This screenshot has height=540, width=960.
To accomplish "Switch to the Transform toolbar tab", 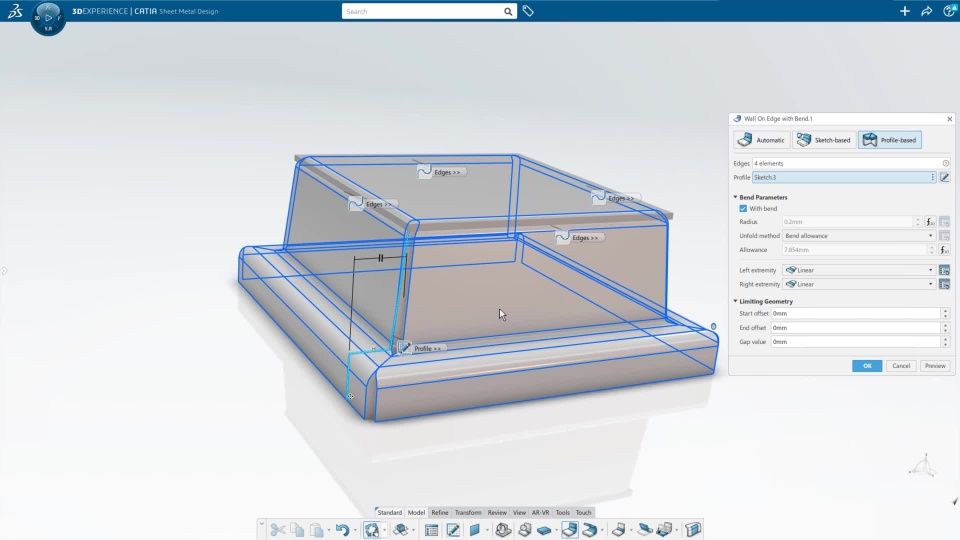I will coord(468,512).
